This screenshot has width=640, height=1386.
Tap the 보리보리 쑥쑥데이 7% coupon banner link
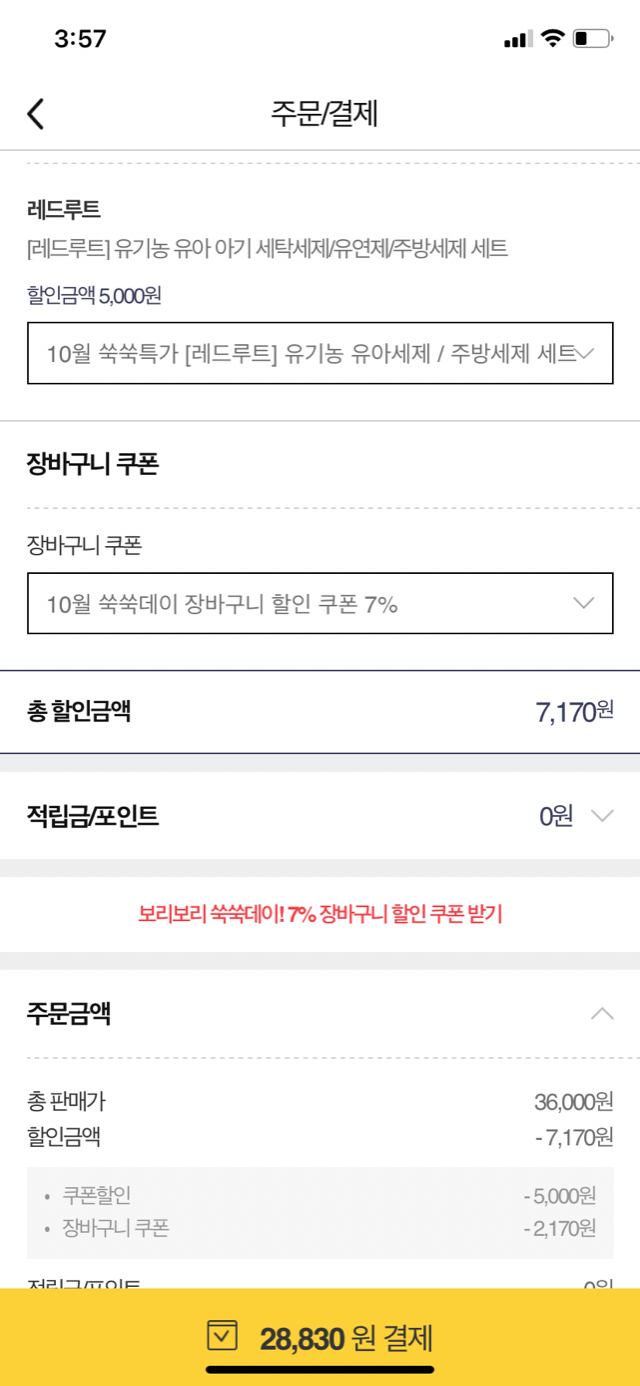(x=320, y=914)
